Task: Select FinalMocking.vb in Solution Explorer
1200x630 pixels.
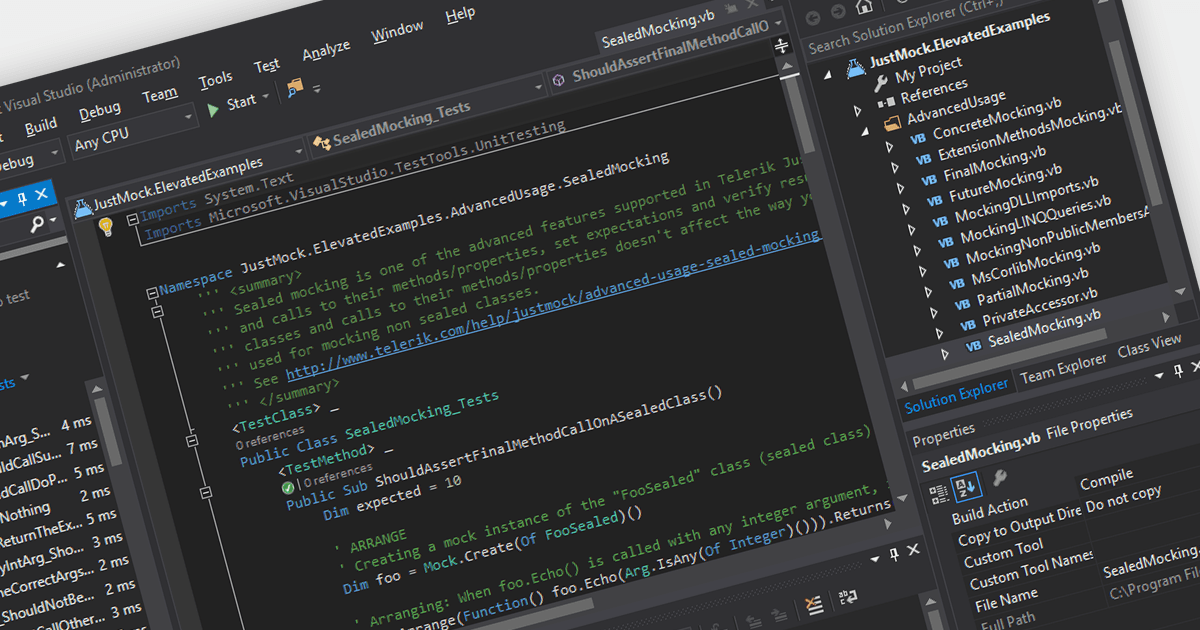Action: 995,164
